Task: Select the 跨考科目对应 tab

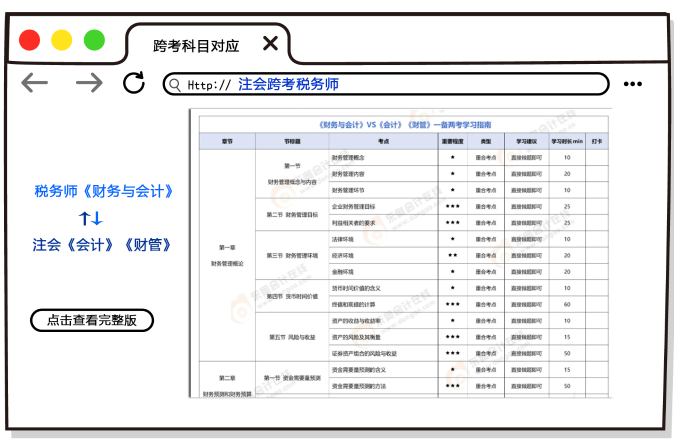Action: 196,45
